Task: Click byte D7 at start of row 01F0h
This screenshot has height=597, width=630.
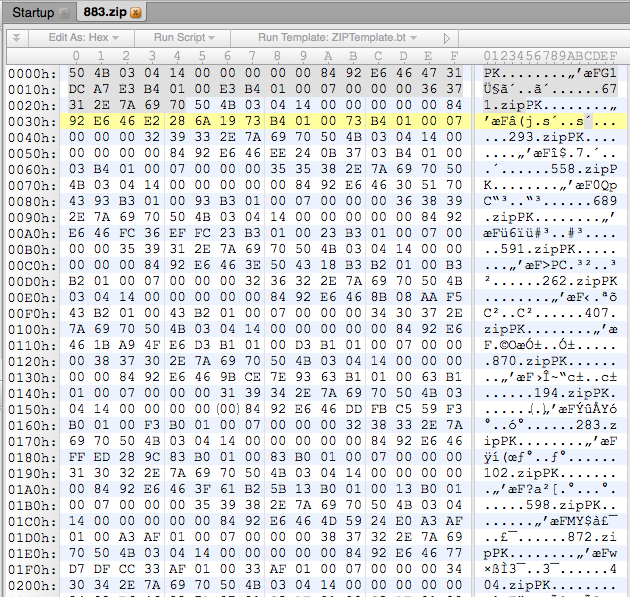Action: point(76,568)
